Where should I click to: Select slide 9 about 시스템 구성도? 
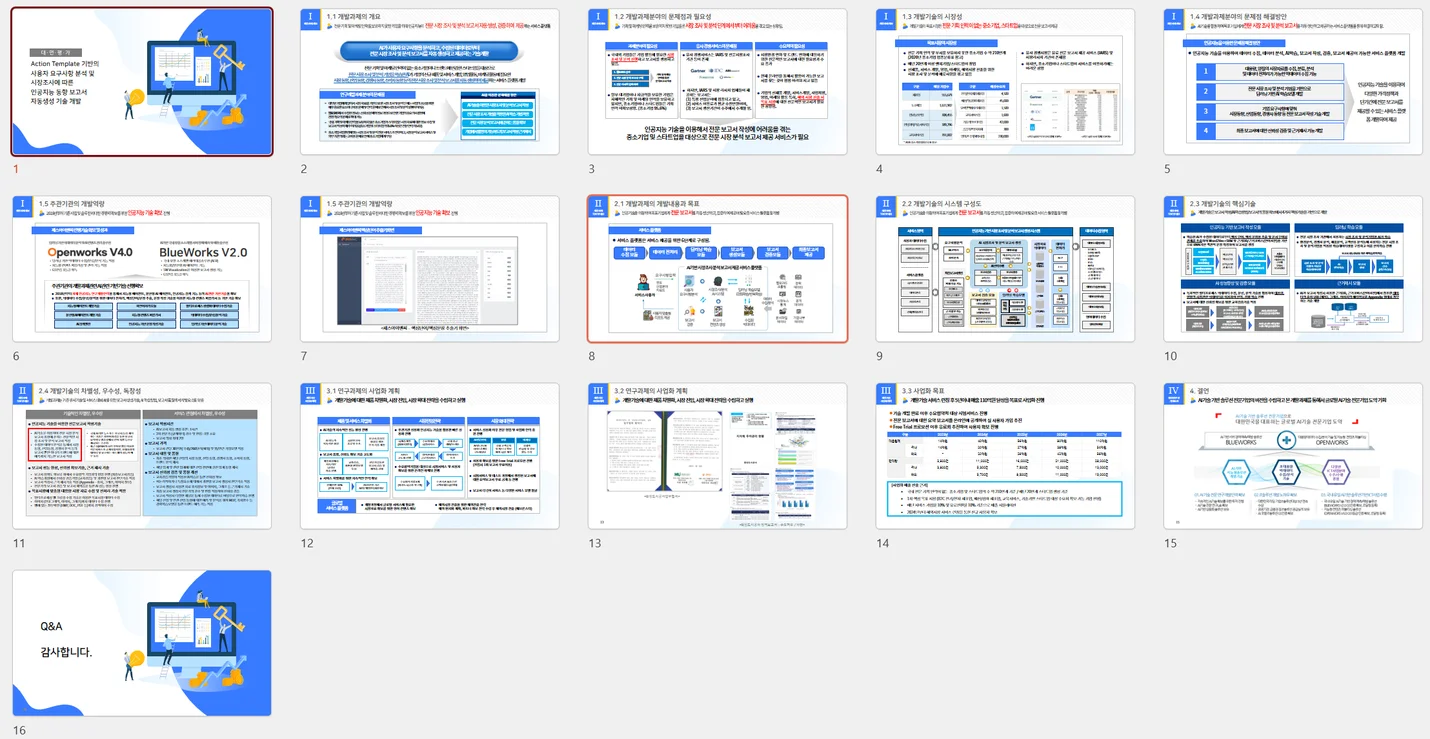(x=1005, y=269)
